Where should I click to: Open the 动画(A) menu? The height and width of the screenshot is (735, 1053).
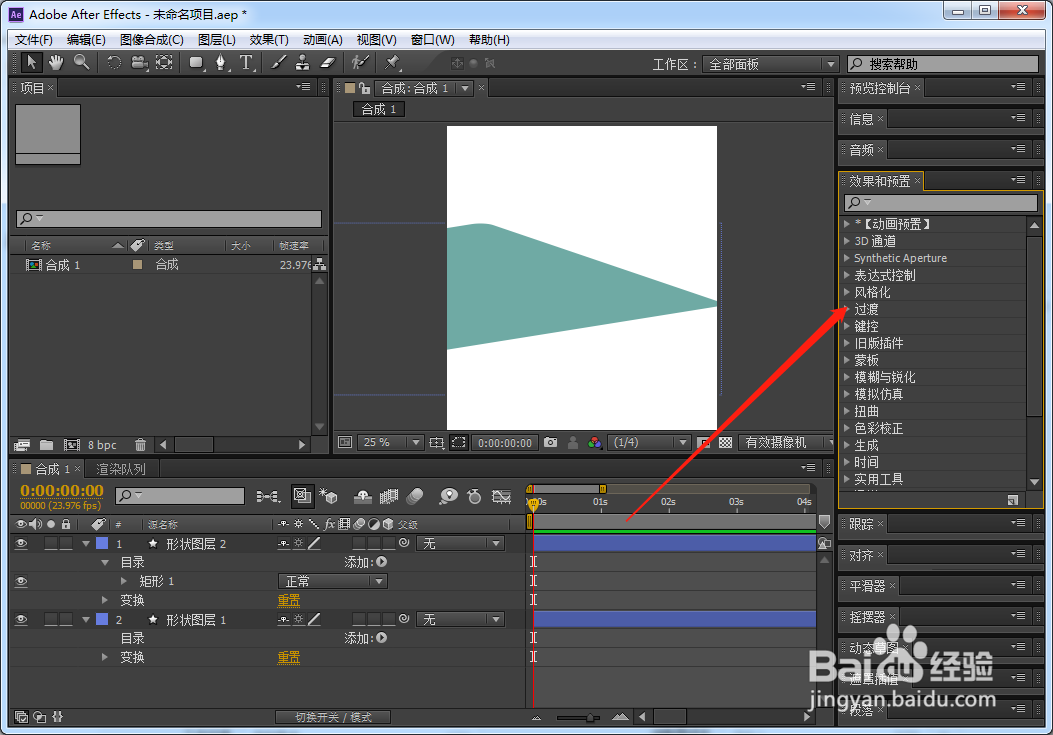(322, 40)
